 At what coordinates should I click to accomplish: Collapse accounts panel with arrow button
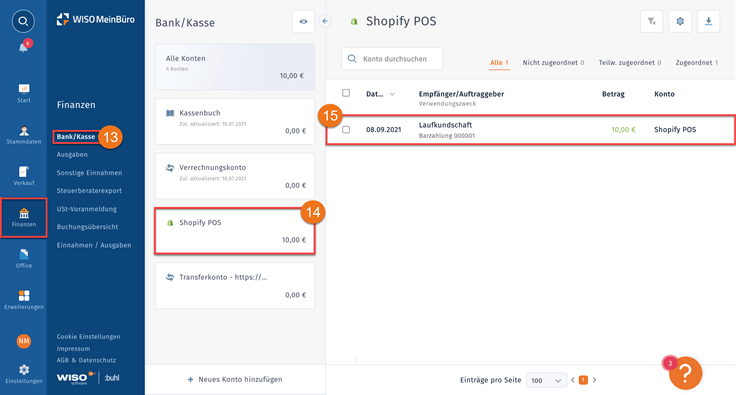point(325,21)
